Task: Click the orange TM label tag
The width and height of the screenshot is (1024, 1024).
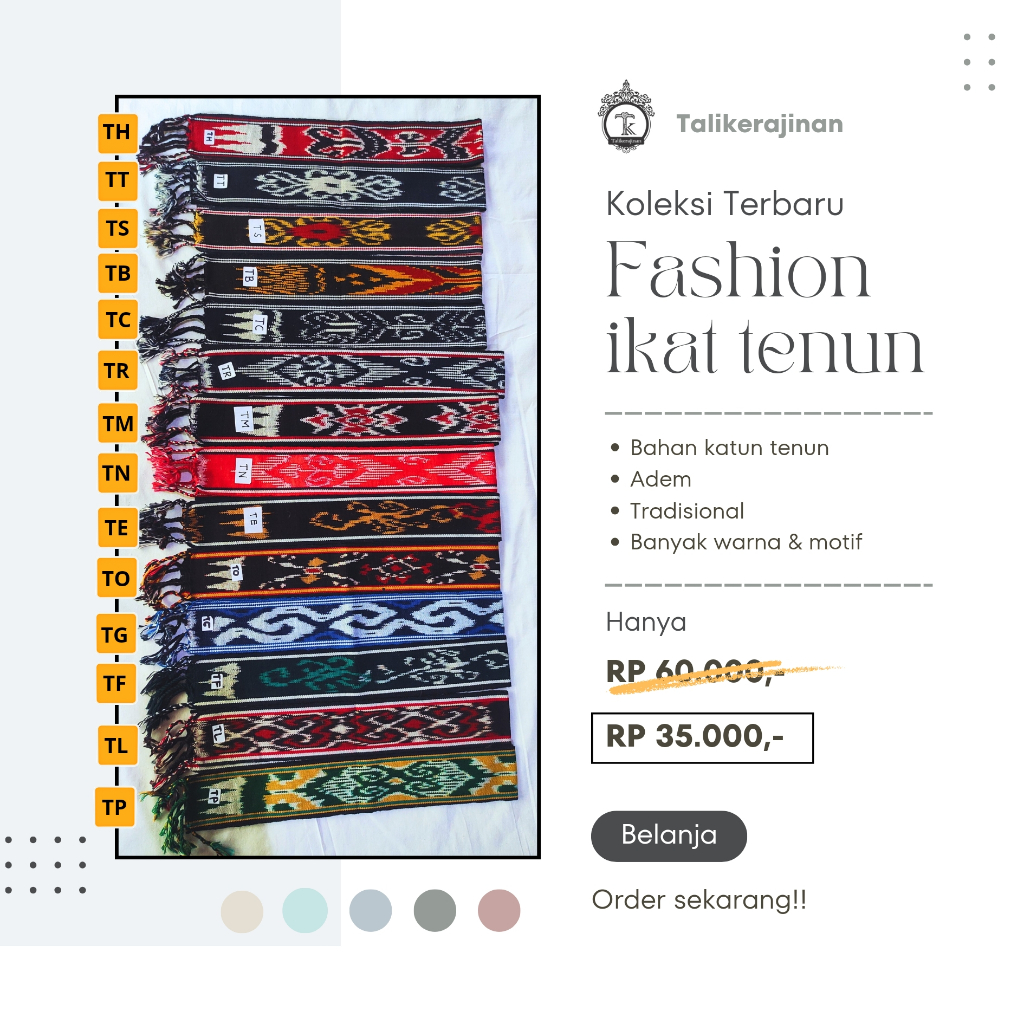Action: tap(118, 424)
